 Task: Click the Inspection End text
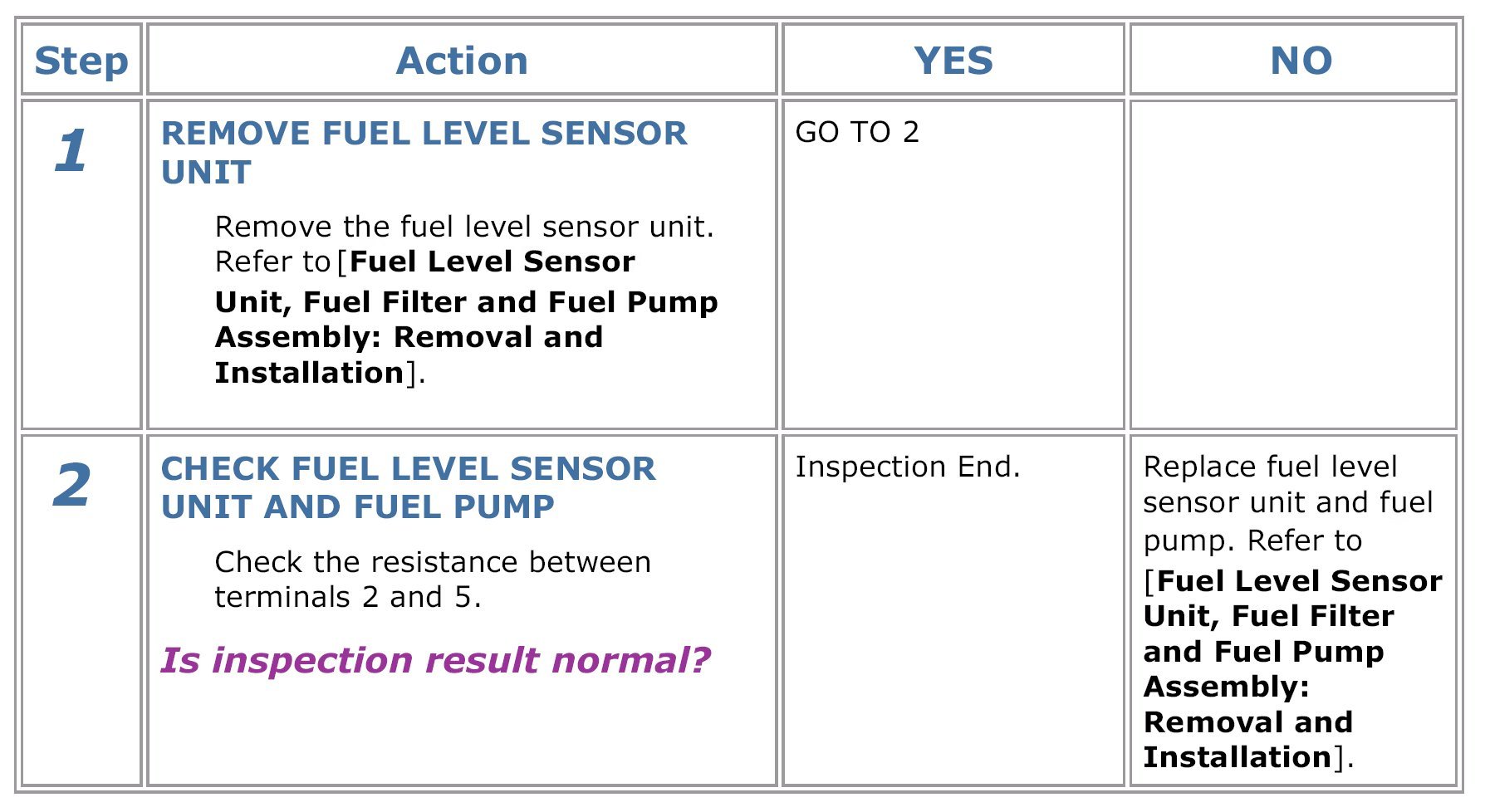pos(908,467)
